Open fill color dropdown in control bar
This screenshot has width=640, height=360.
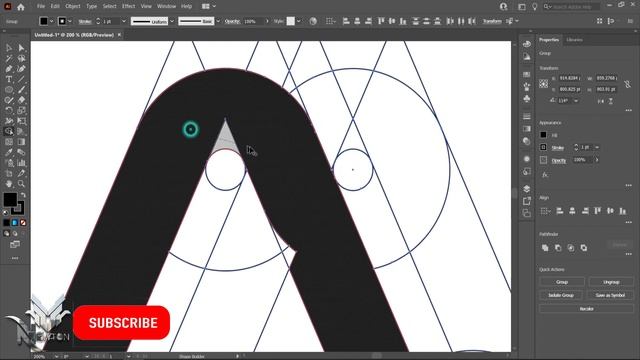51,21
